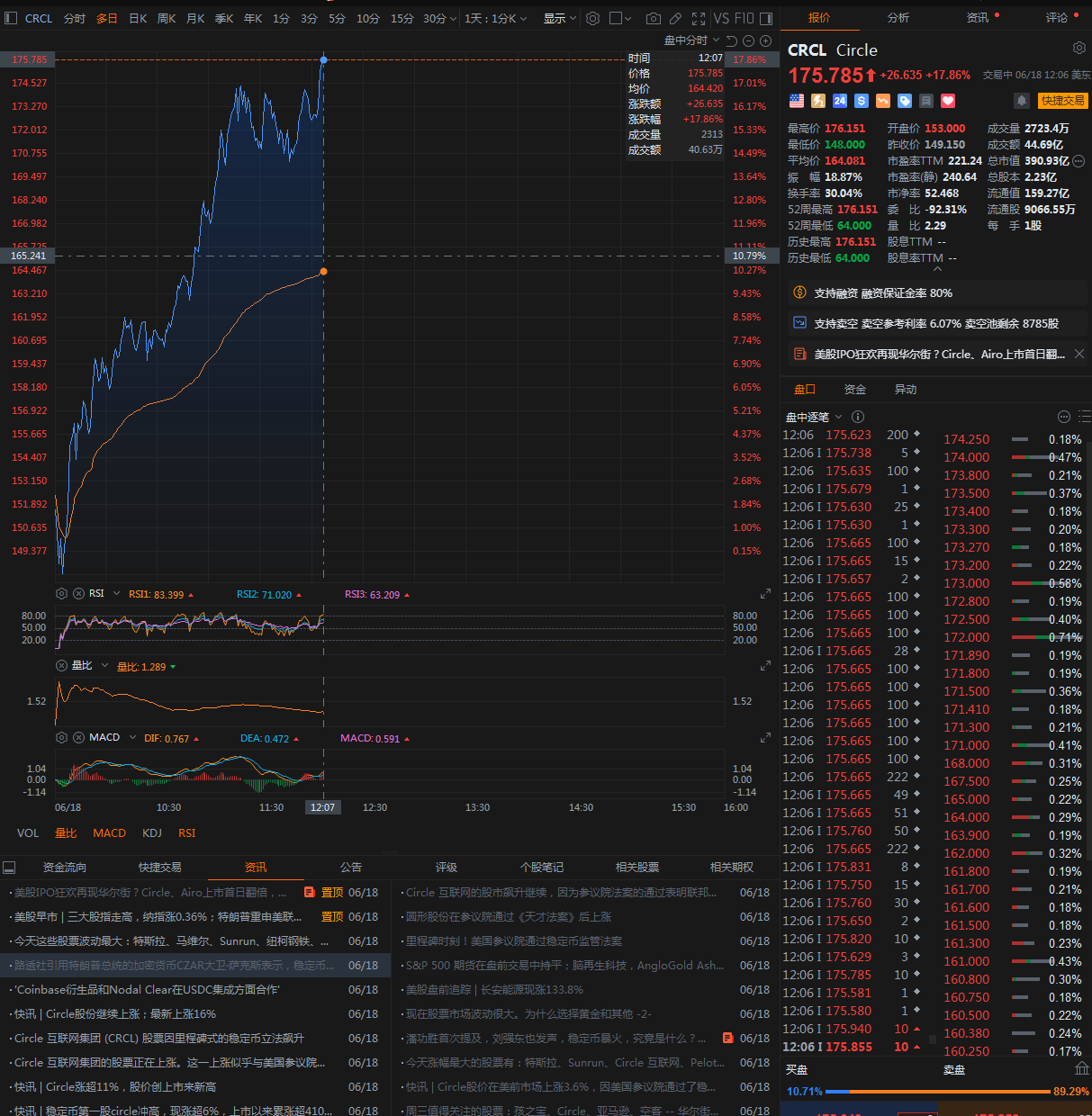1092x1116 pixels.
Task: Enter fullscreen chart mode
Action: pos(699,18)
